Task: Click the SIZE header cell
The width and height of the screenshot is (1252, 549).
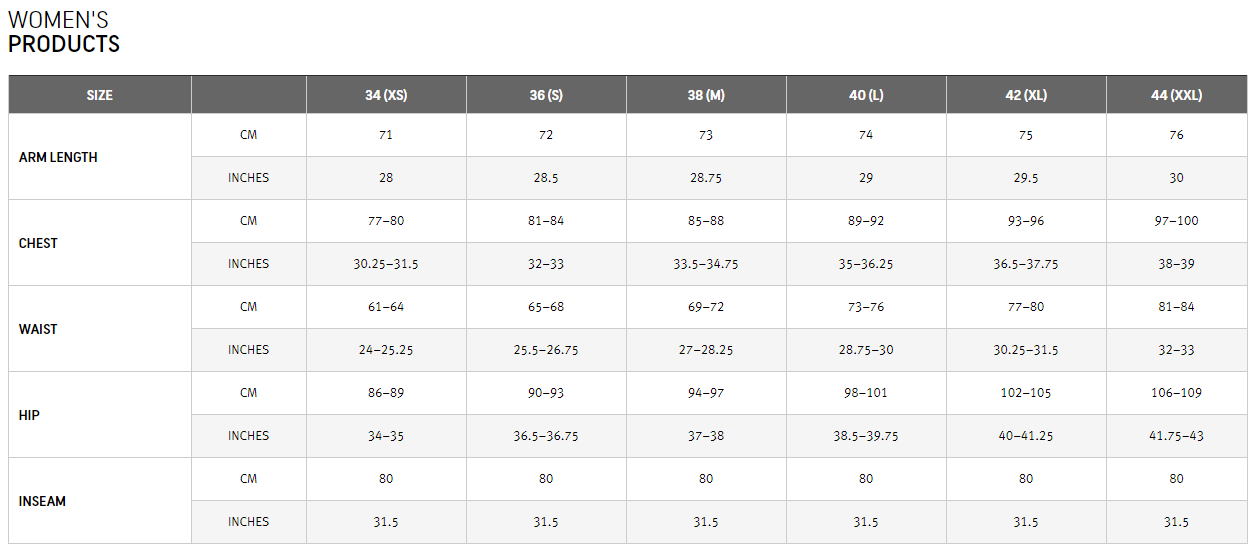Action: (100, 96)
